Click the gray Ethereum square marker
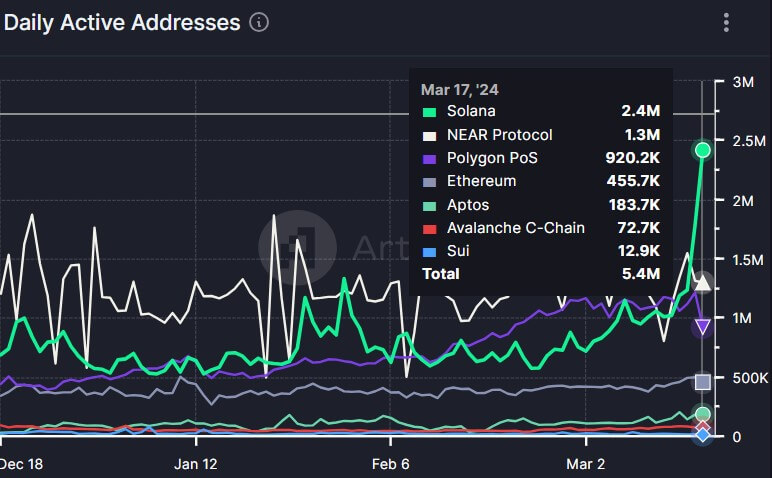This screenshot has width=772, height=478. (703, 381)
